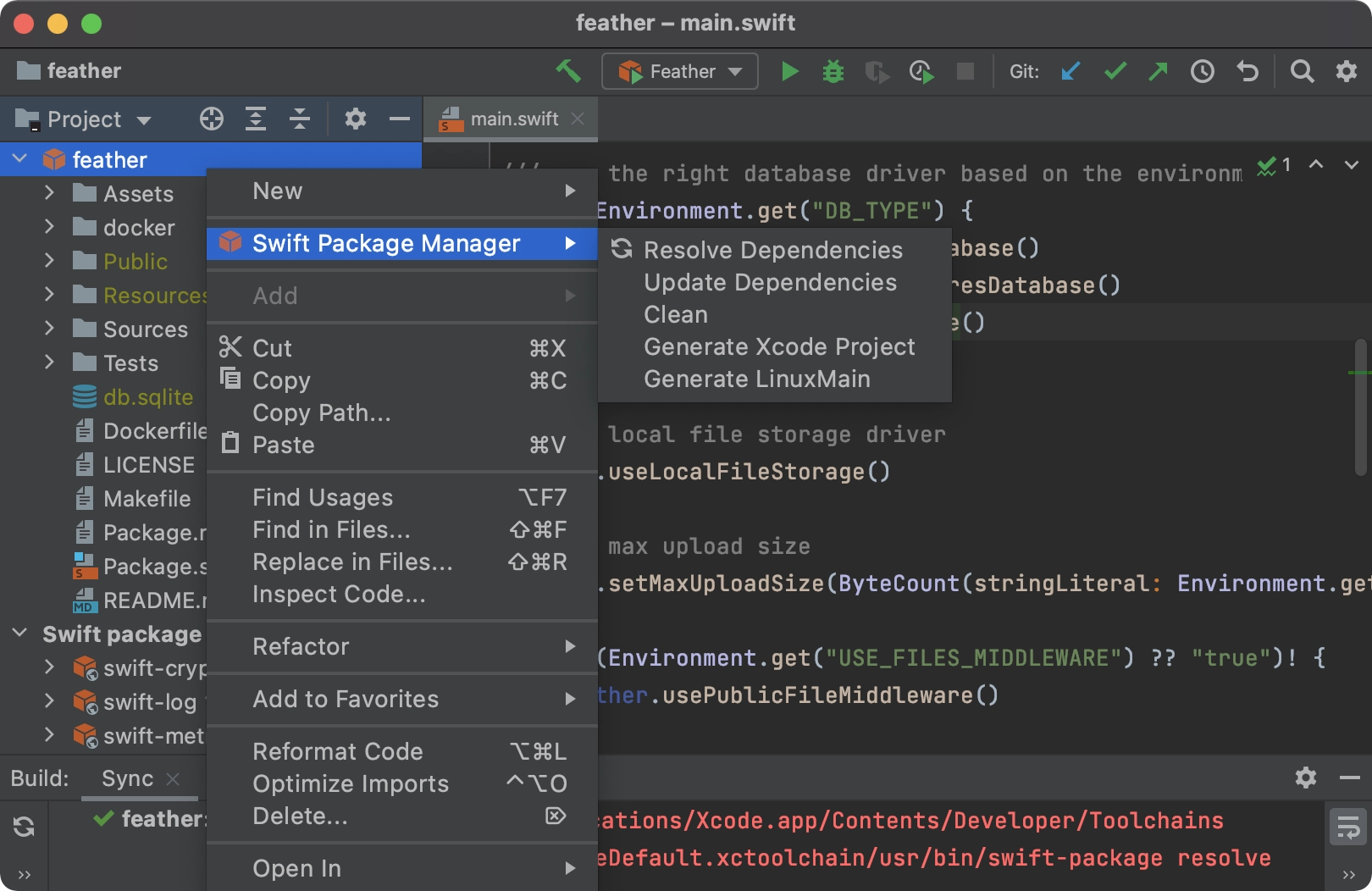1372x891 pixels.
Task: Open the profiler run icon
Action: (x=921, y=71)
